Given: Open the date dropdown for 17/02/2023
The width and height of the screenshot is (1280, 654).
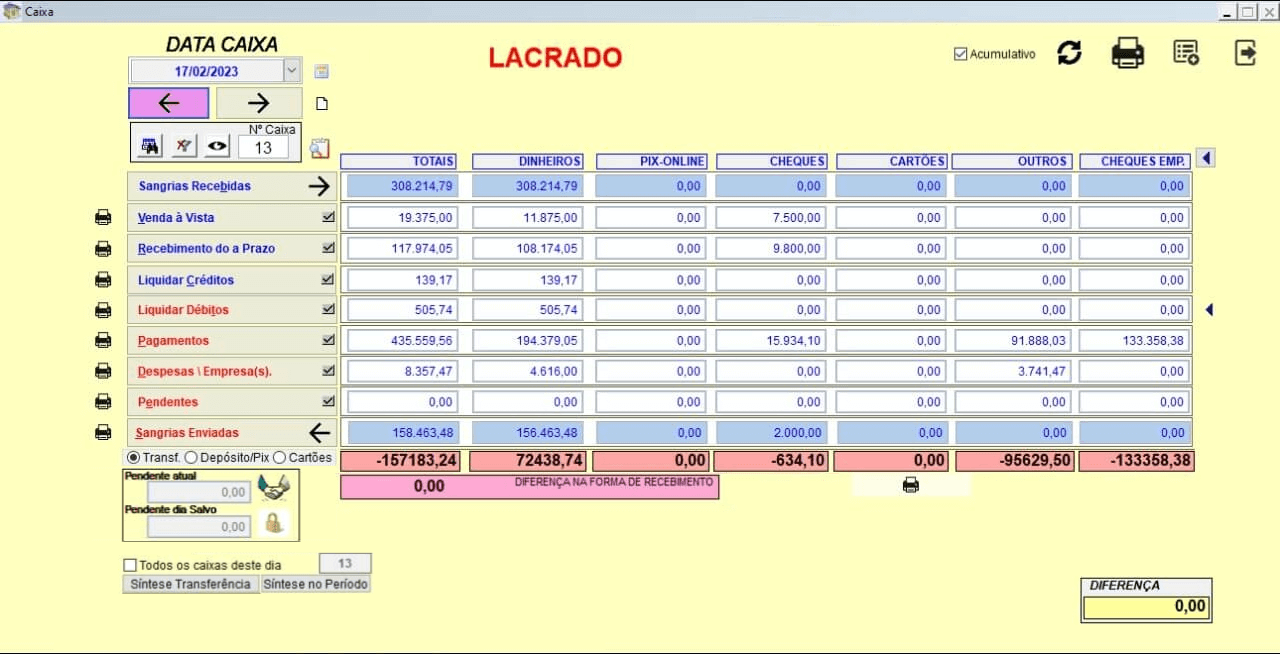Looking at the screenshot, I should pos(291,71).
